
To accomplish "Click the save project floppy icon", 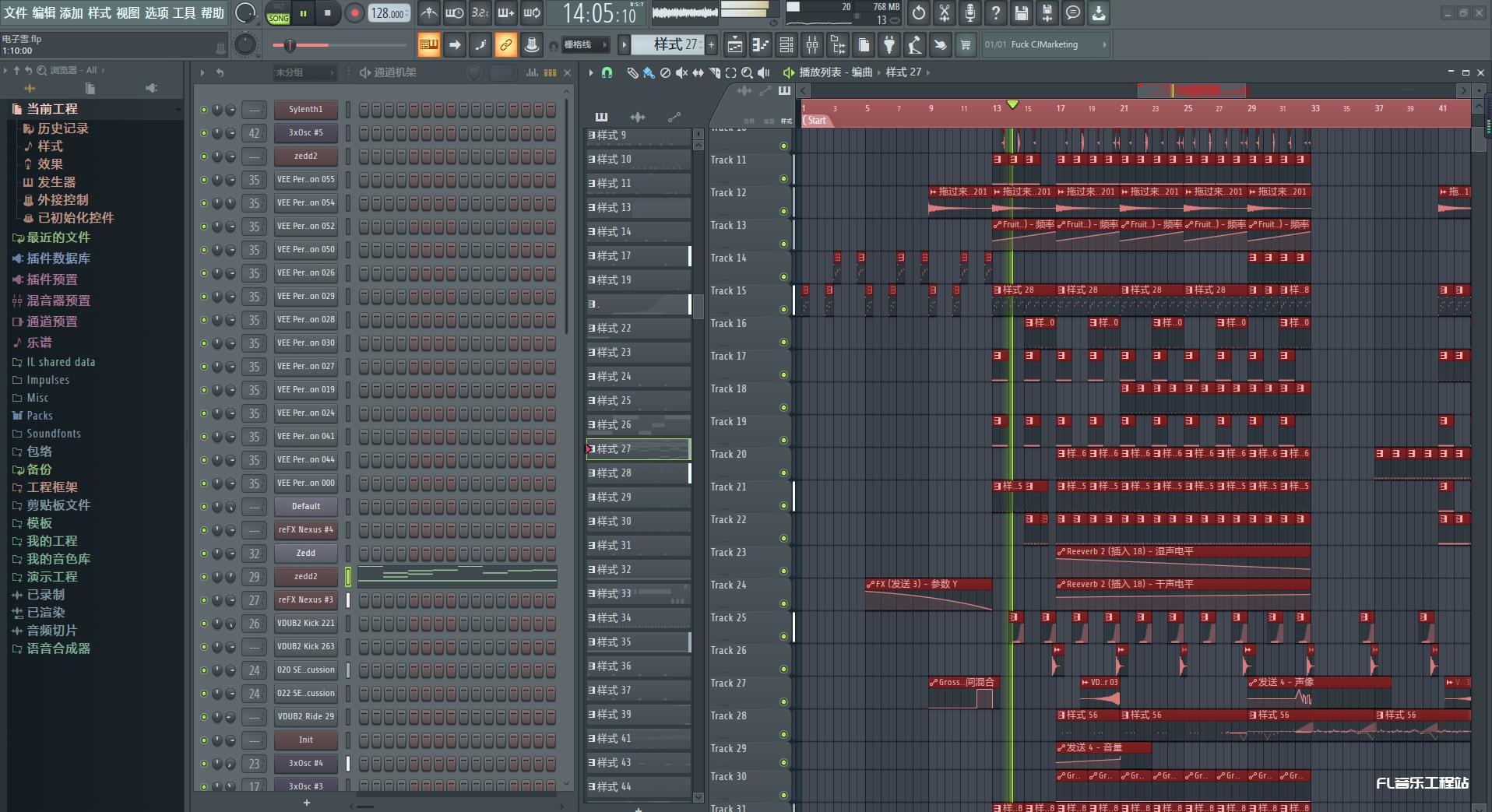I will click(1022, 12).
